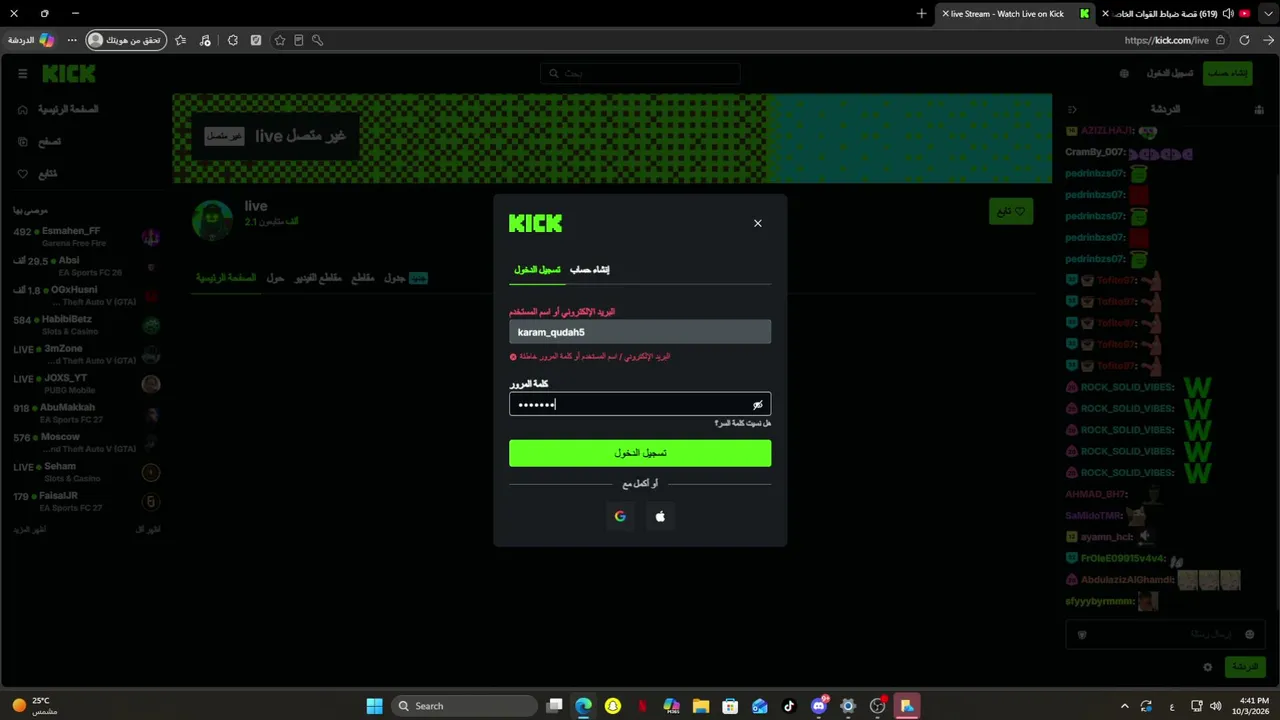This screenshot has height=720, width=1280.
Task: Open Edge settings and more menu
Action: coord(72,40)
